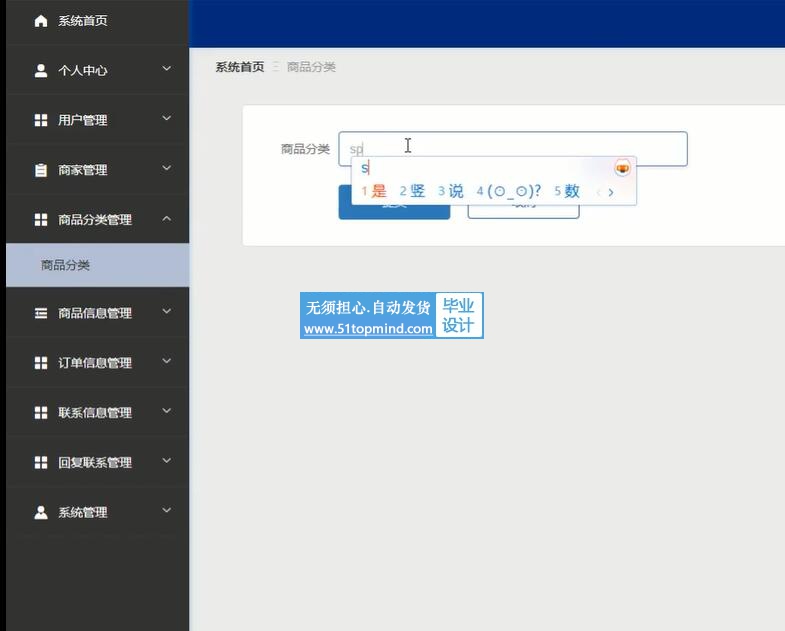Open the 用户管理 sidebar menu
Viewport: 785px width, 631px height.
pyautogui.click(x=98, y=120)
